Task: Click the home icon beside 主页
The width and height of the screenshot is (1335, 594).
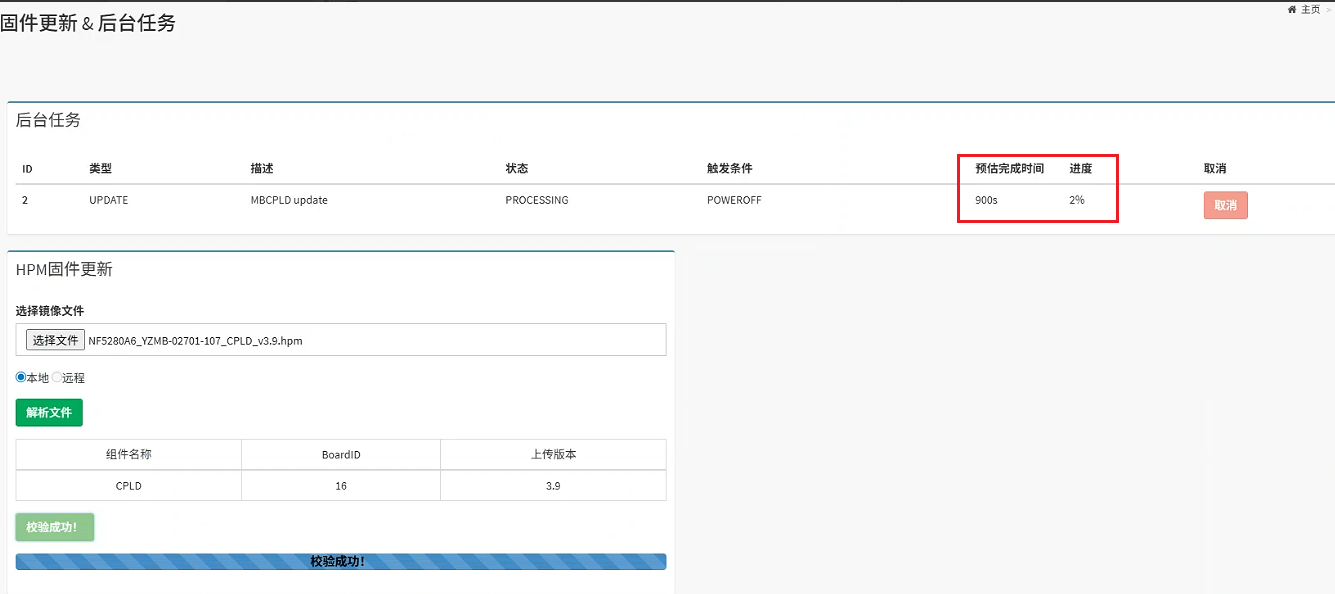Action: coord(1292,9)
